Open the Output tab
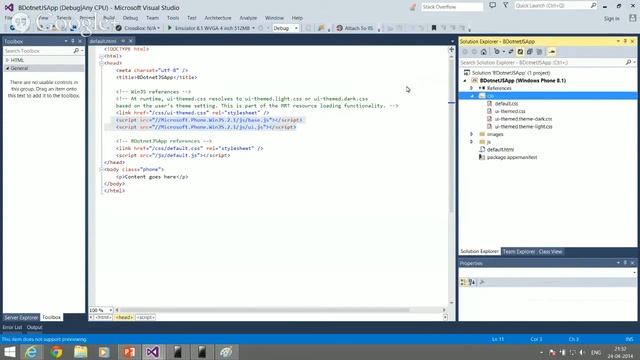This screenshot has width=640, height=360. 34,327
